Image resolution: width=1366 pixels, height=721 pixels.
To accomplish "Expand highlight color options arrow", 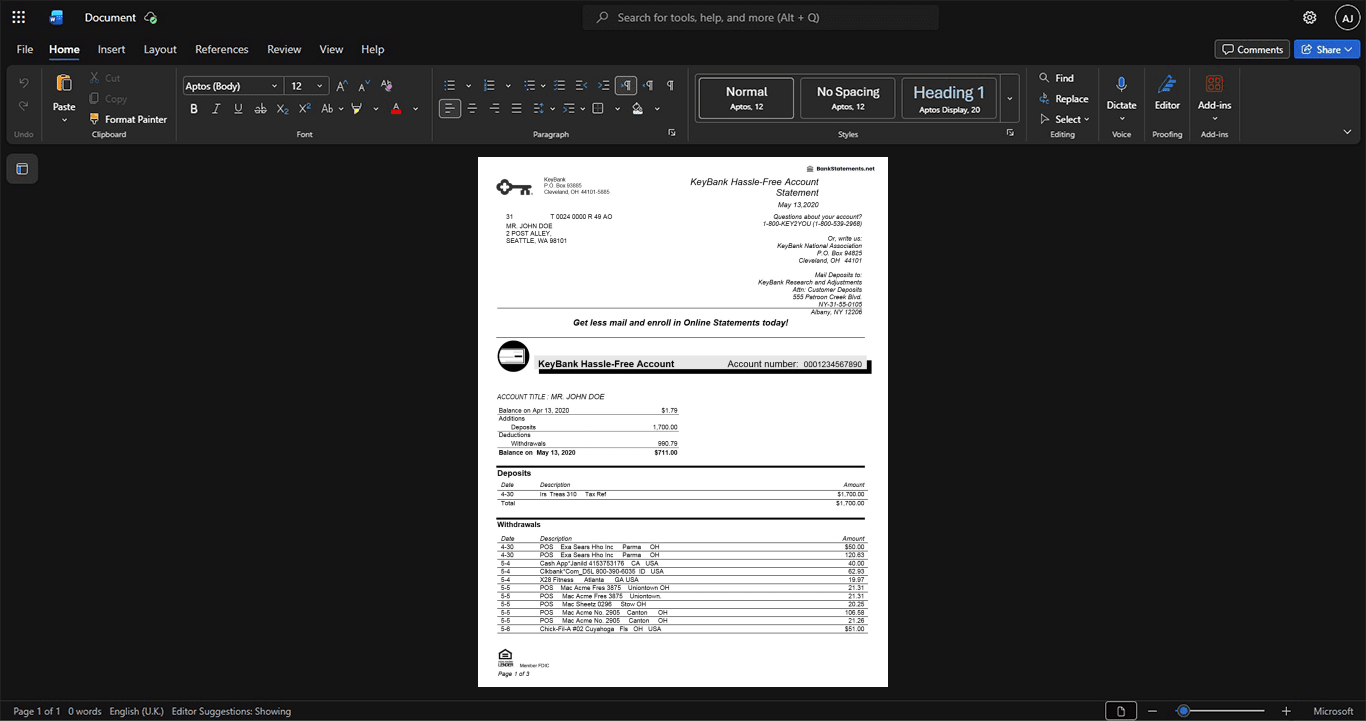I will [375, 109].
